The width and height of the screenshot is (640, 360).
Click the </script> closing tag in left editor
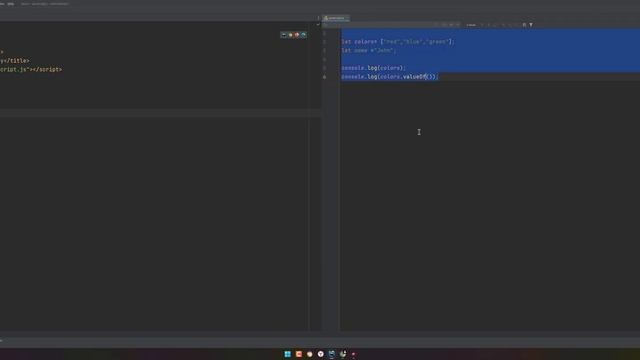(47, 69)
